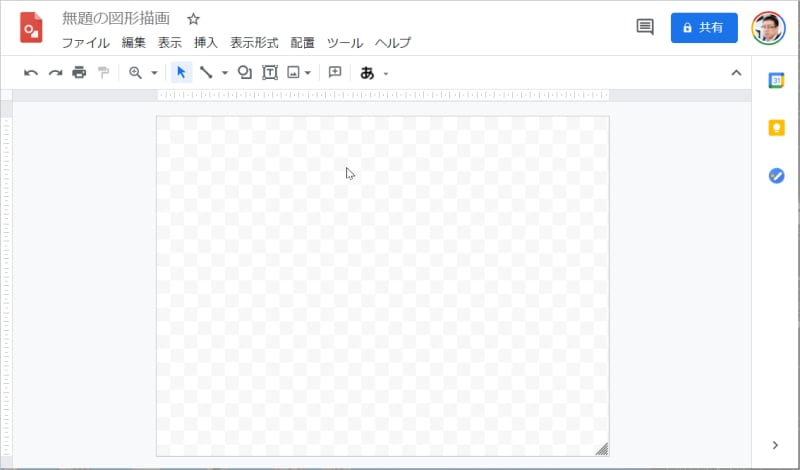This screenshot has width=800, height=470.
Task: Insert an image with the image icon
Action: click(293, 72)
